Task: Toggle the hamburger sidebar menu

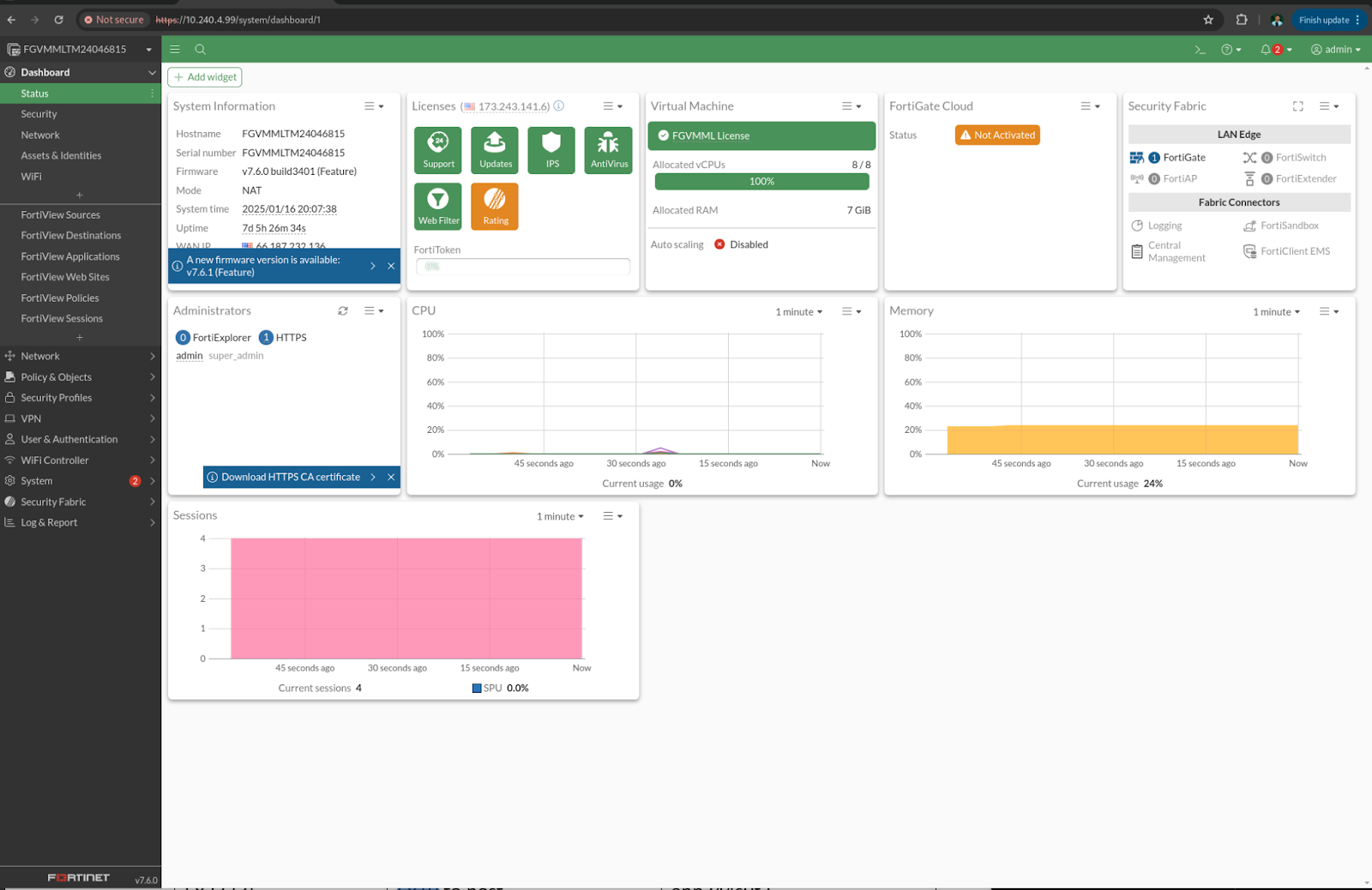Action: click(x=175, y=50)
